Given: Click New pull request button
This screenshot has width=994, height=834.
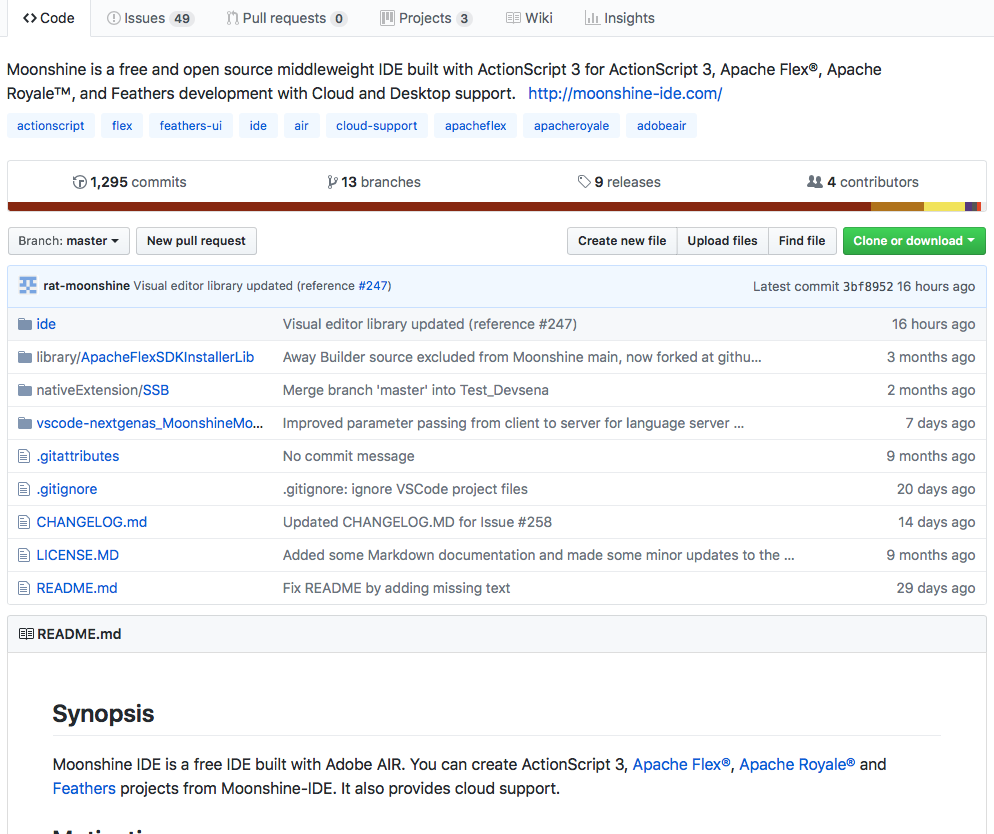Looking at the screenshot, I should 197,241.
